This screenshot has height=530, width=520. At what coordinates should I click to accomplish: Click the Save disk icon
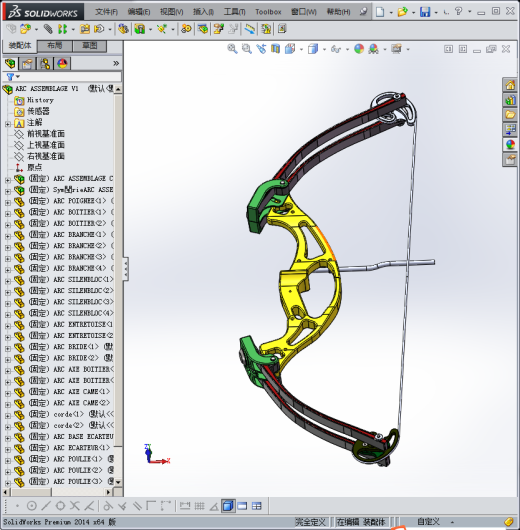tap(425, 12)
